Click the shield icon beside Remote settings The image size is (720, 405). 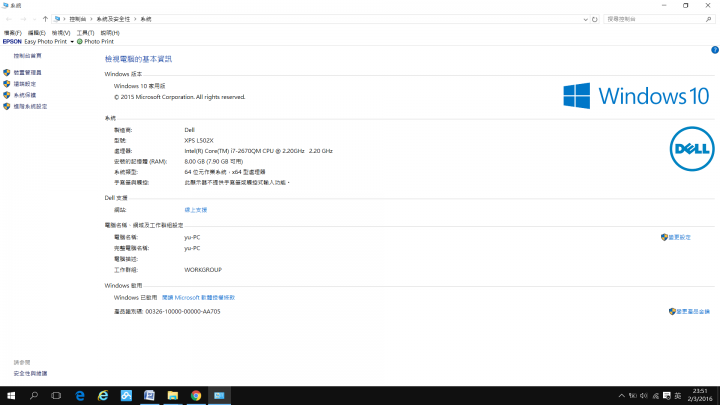6,84
